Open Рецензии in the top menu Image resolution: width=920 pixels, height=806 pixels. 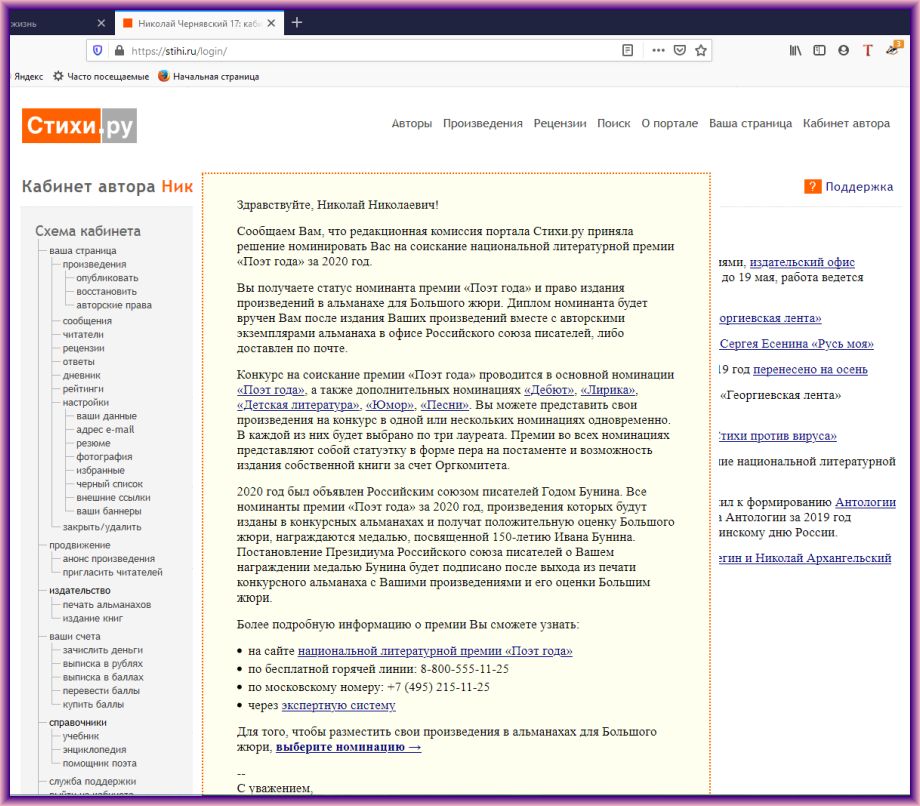pyautogui.click(x=560, y=123)
